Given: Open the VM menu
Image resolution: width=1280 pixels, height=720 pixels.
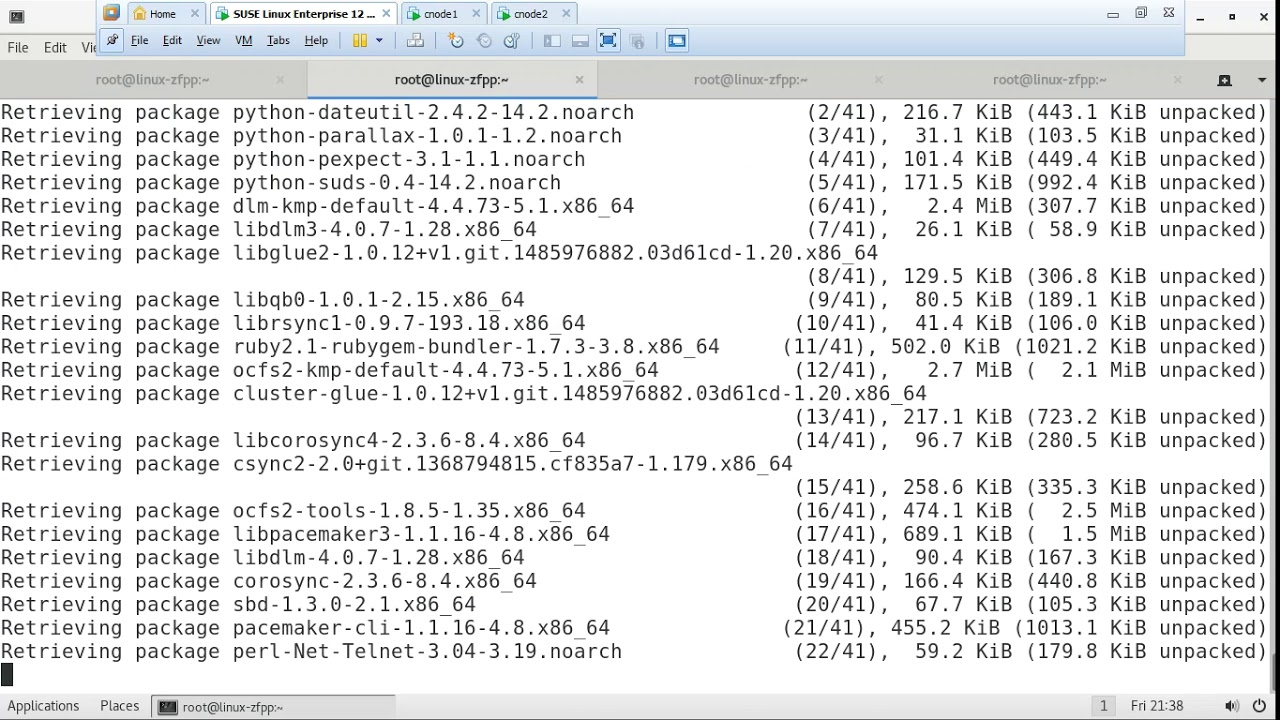Looking at the screenshot, I should (243, 40).
